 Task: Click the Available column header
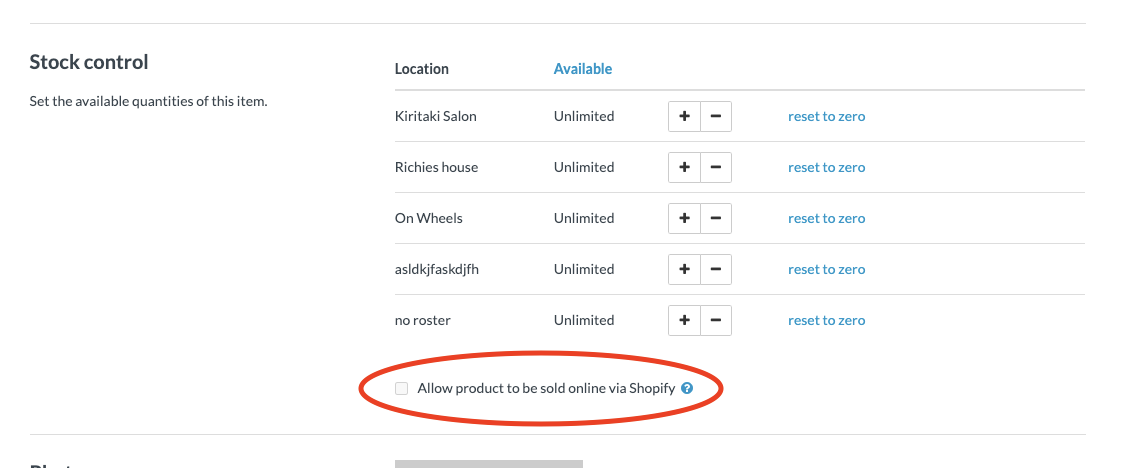pos(583,69)
